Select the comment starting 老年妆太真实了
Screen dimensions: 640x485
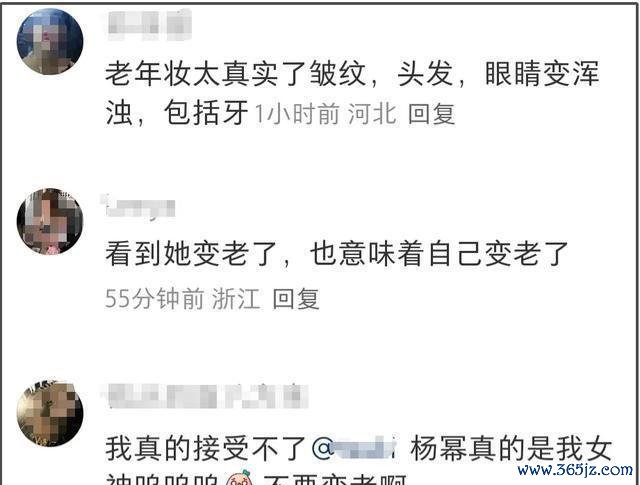(352, 93)
